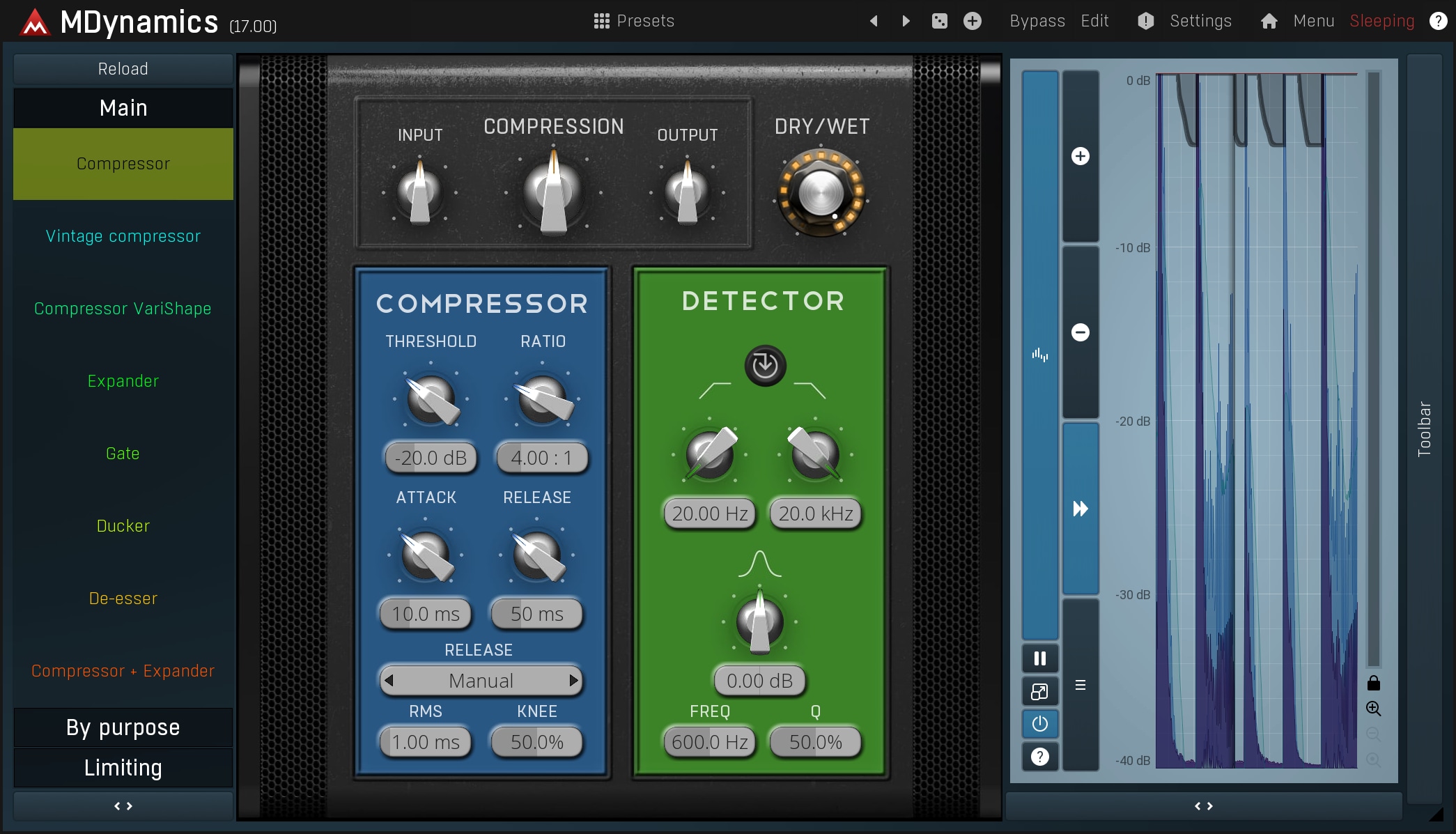The width and height of the screenshot is (1456, 834).
Task: Pause the analyzer graph display
Action: [1039, 658]
